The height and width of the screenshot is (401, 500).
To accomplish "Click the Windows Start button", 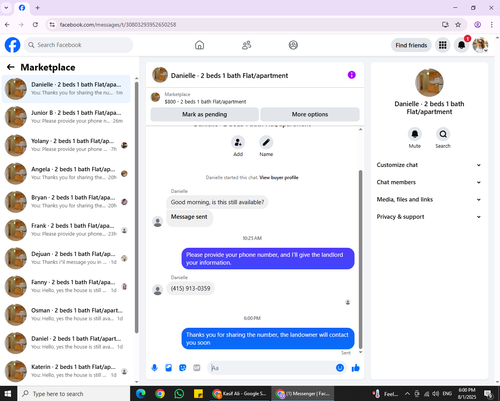I will (x=7, y=394).
